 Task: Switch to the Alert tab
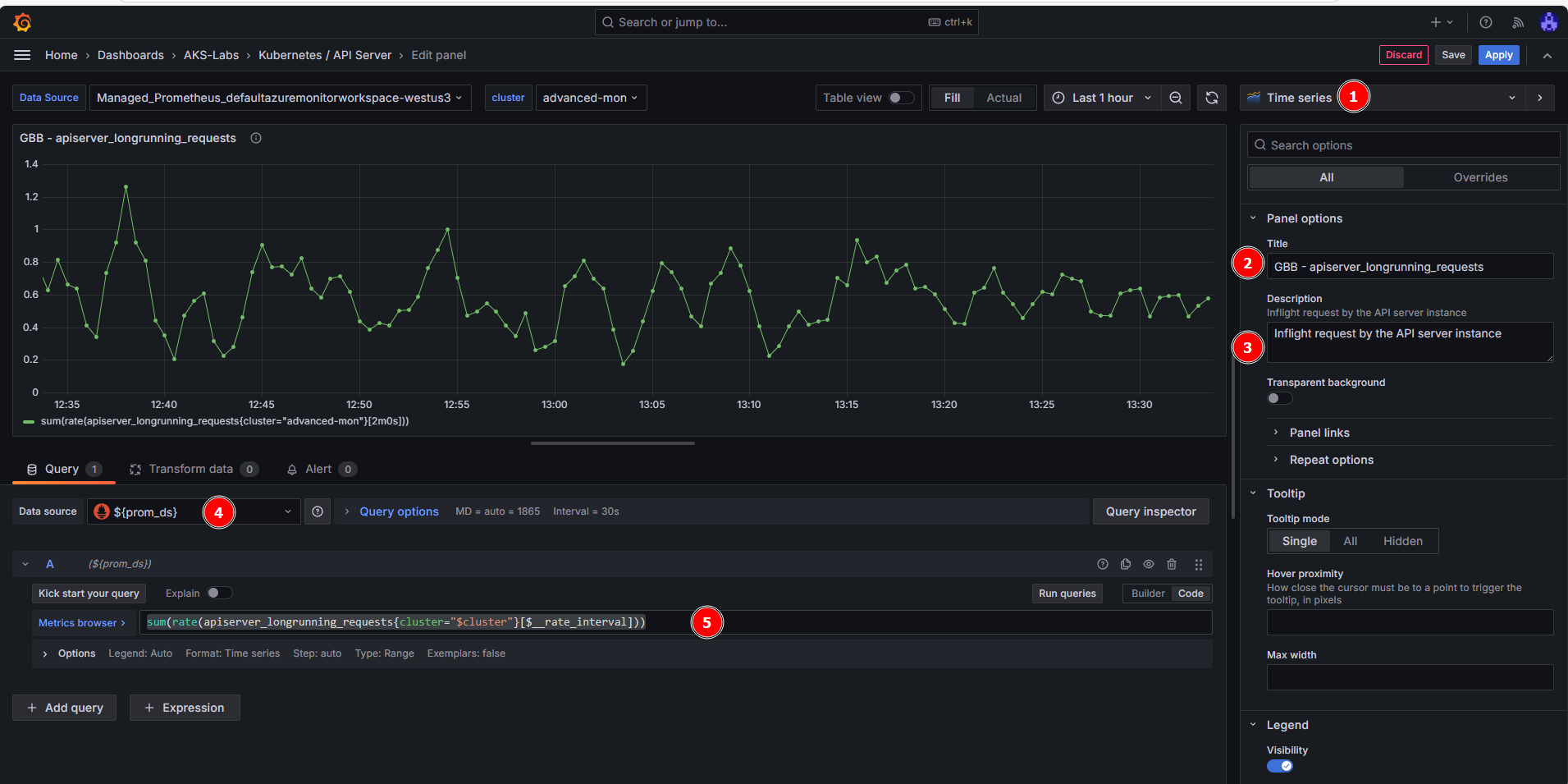tap(320, 469)
